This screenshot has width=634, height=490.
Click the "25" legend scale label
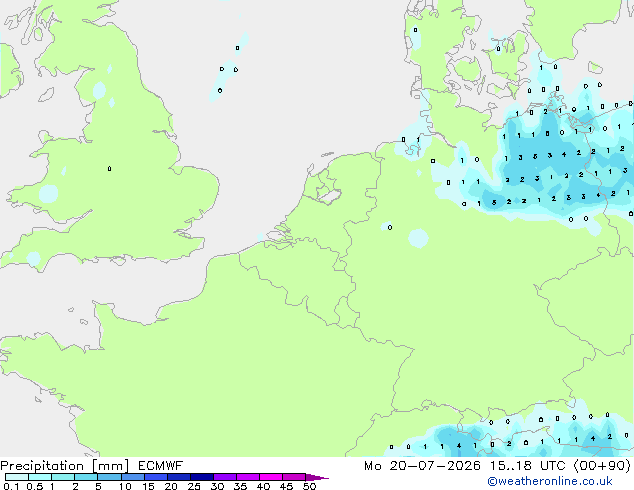point(194,486)
